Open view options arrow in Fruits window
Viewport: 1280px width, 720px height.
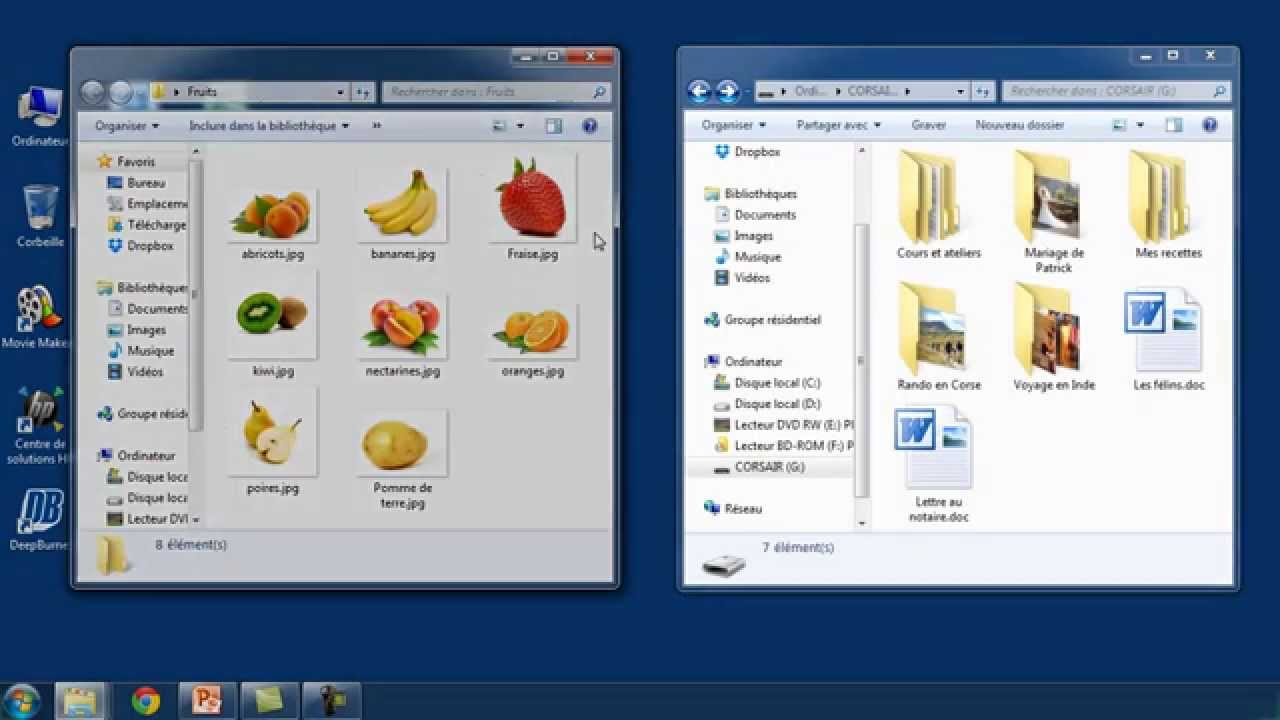(520, 126)
